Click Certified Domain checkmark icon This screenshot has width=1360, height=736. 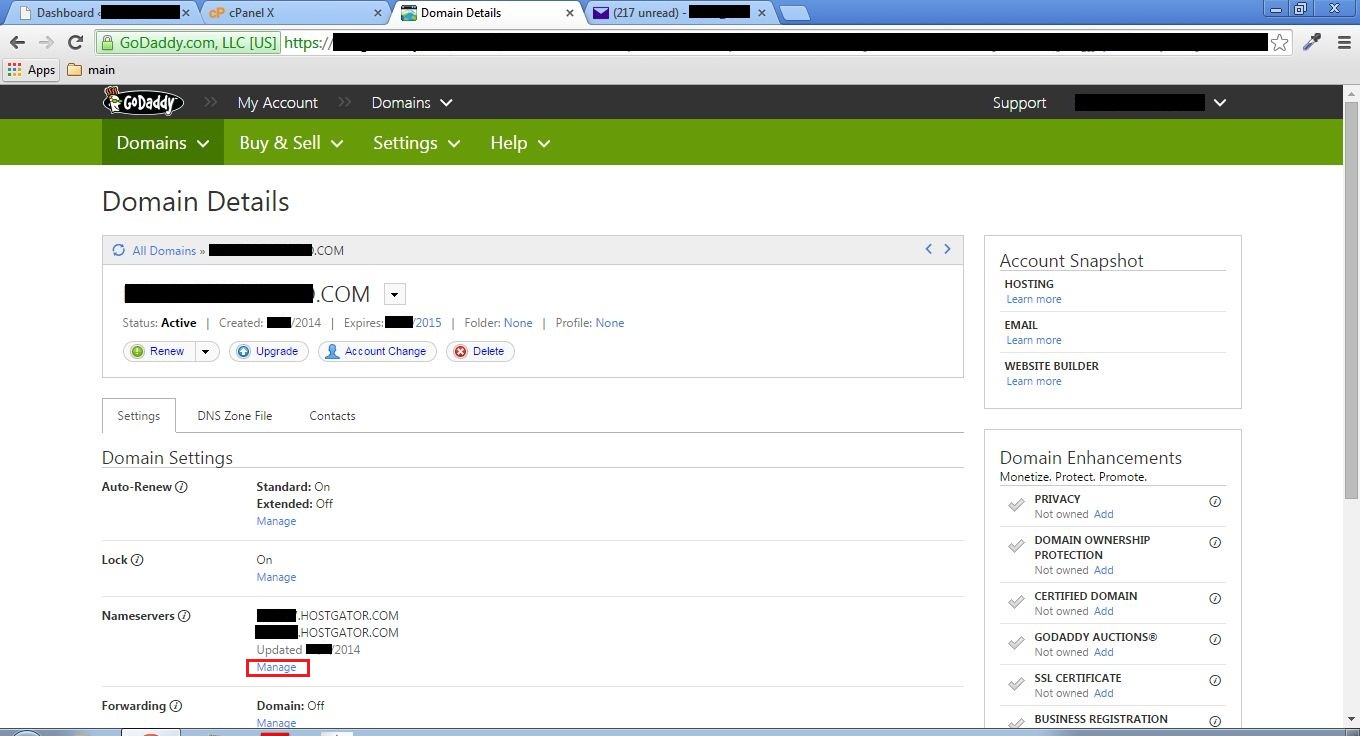pos(1016,602)
